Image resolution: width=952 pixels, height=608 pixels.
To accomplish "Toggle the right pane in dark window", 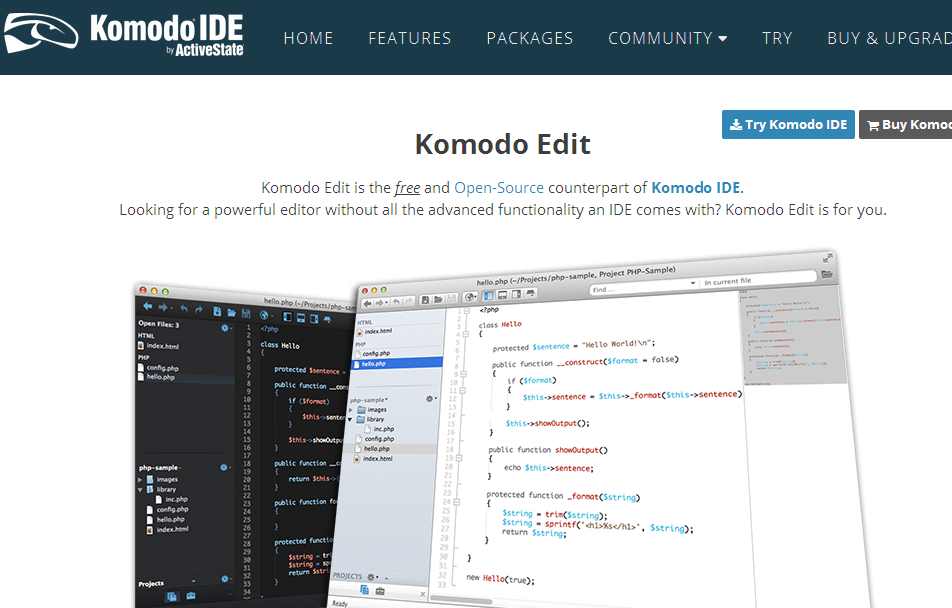I will [314, 319].
